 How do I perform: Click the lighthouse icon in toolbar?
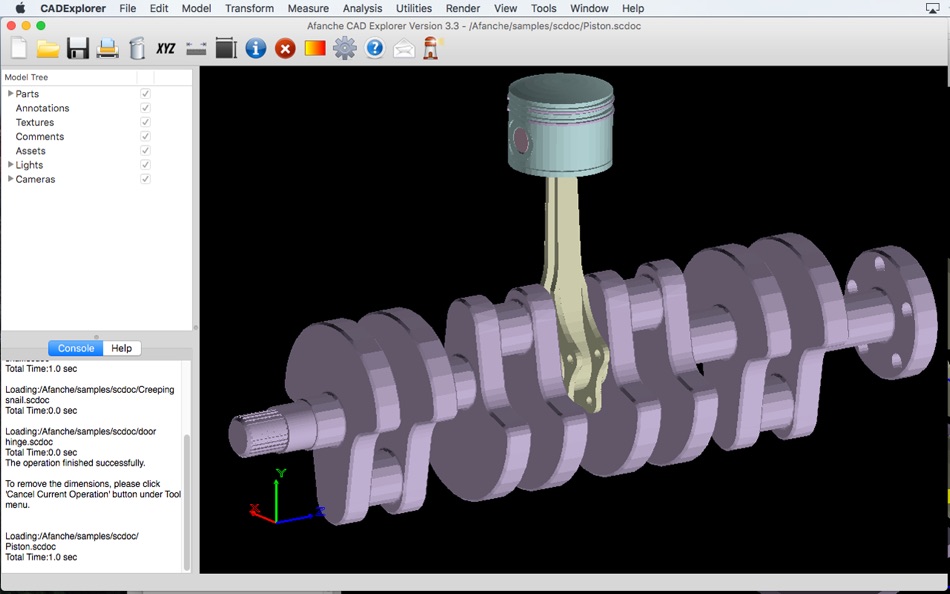432,48
